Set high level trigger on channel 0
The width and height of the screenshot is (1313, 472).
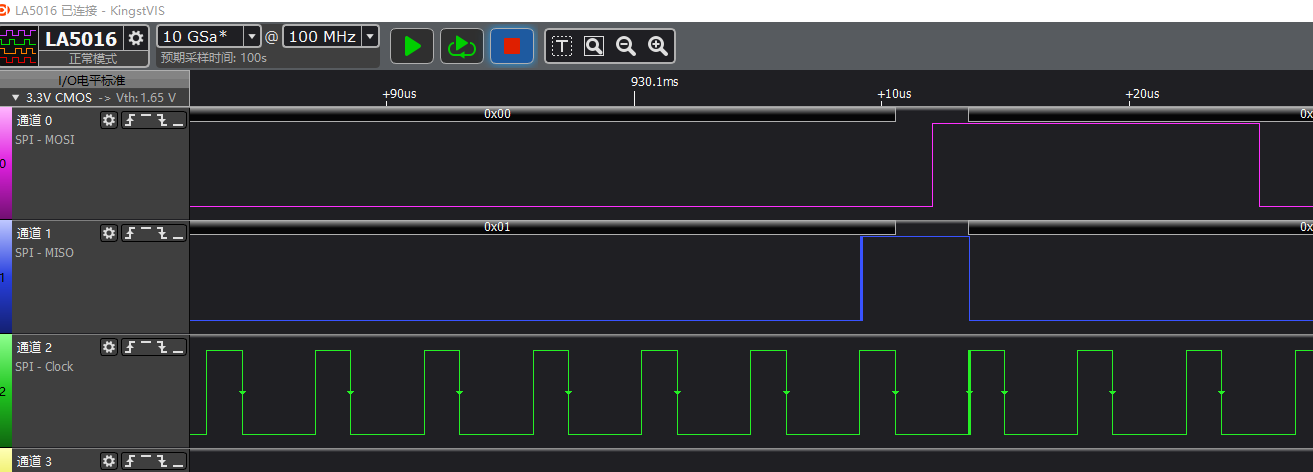pos(145,120)
